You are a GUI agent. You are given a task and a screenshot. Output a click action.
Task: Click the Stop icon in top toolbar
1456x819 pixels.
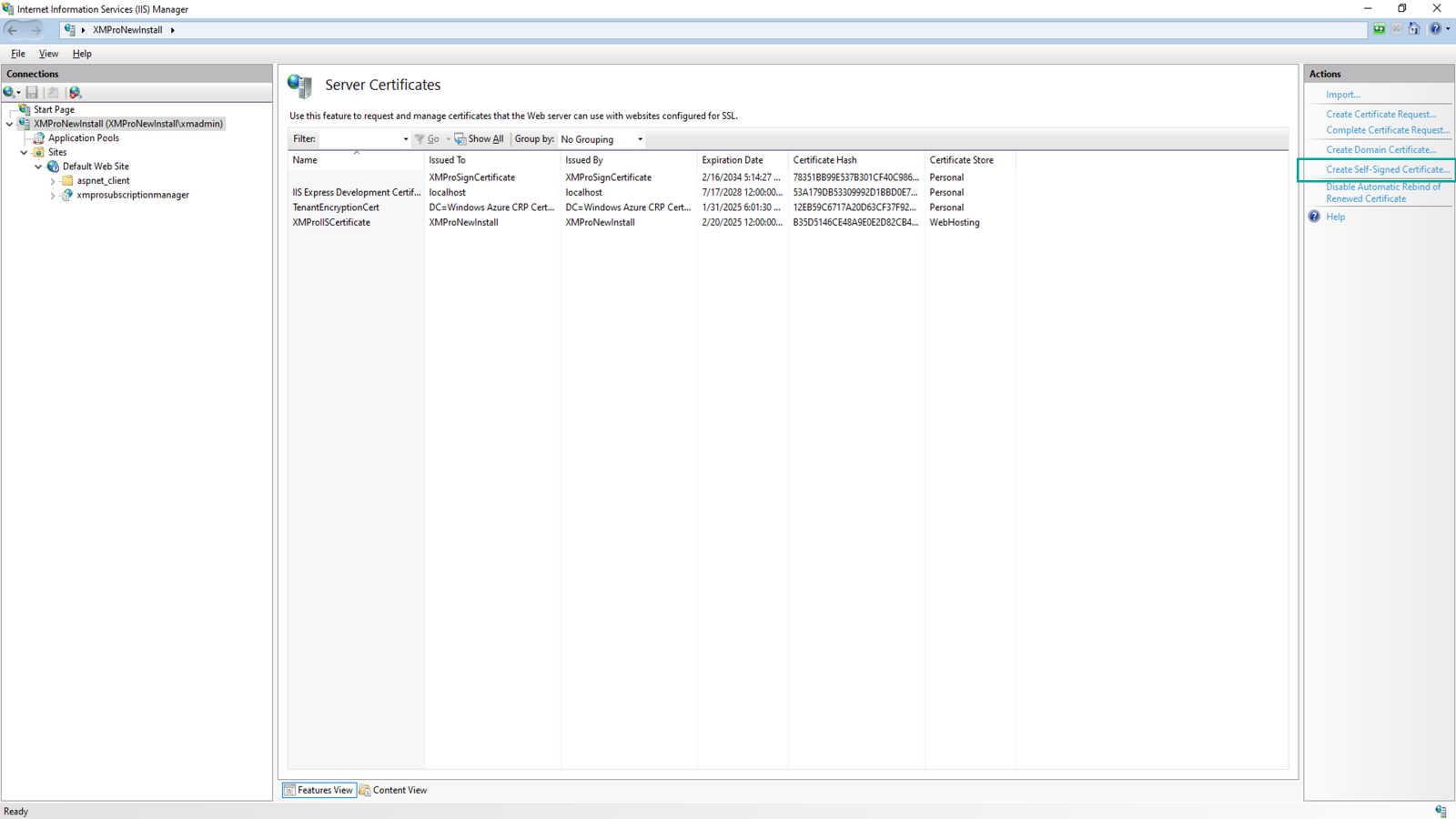1397,29
